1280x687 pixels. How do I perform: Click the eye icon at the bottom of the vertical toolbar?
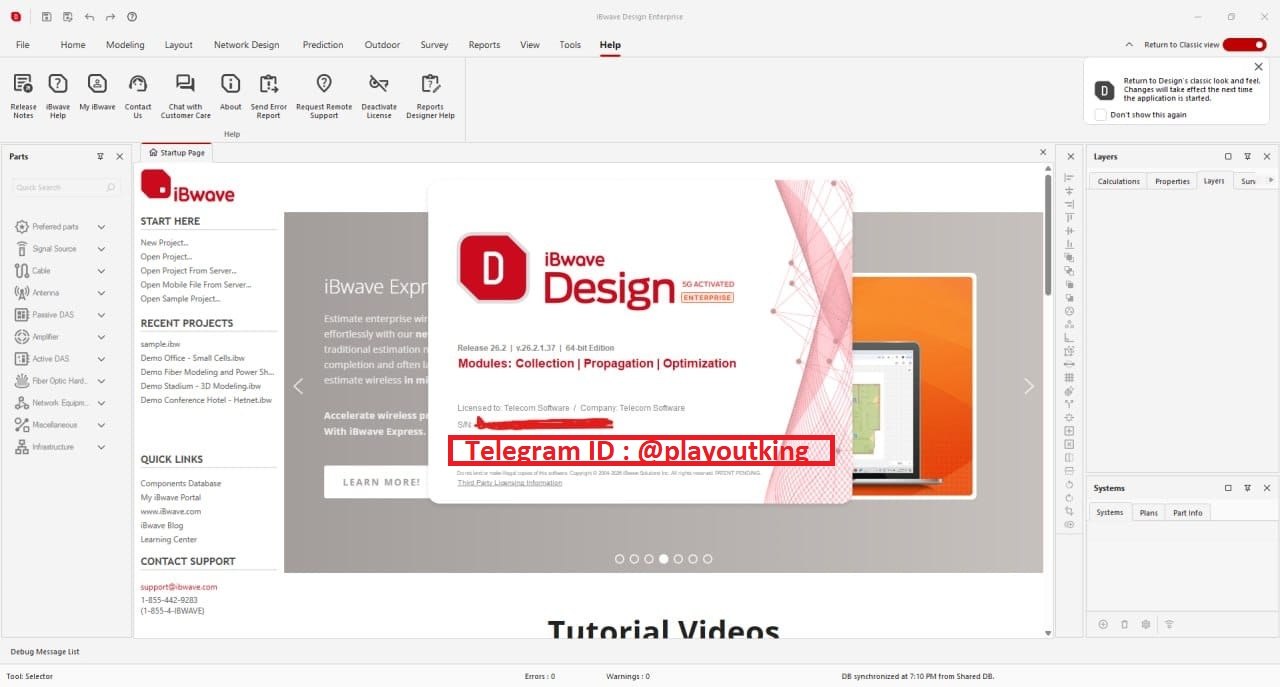pyautogui.click(x=1069, y=524)
